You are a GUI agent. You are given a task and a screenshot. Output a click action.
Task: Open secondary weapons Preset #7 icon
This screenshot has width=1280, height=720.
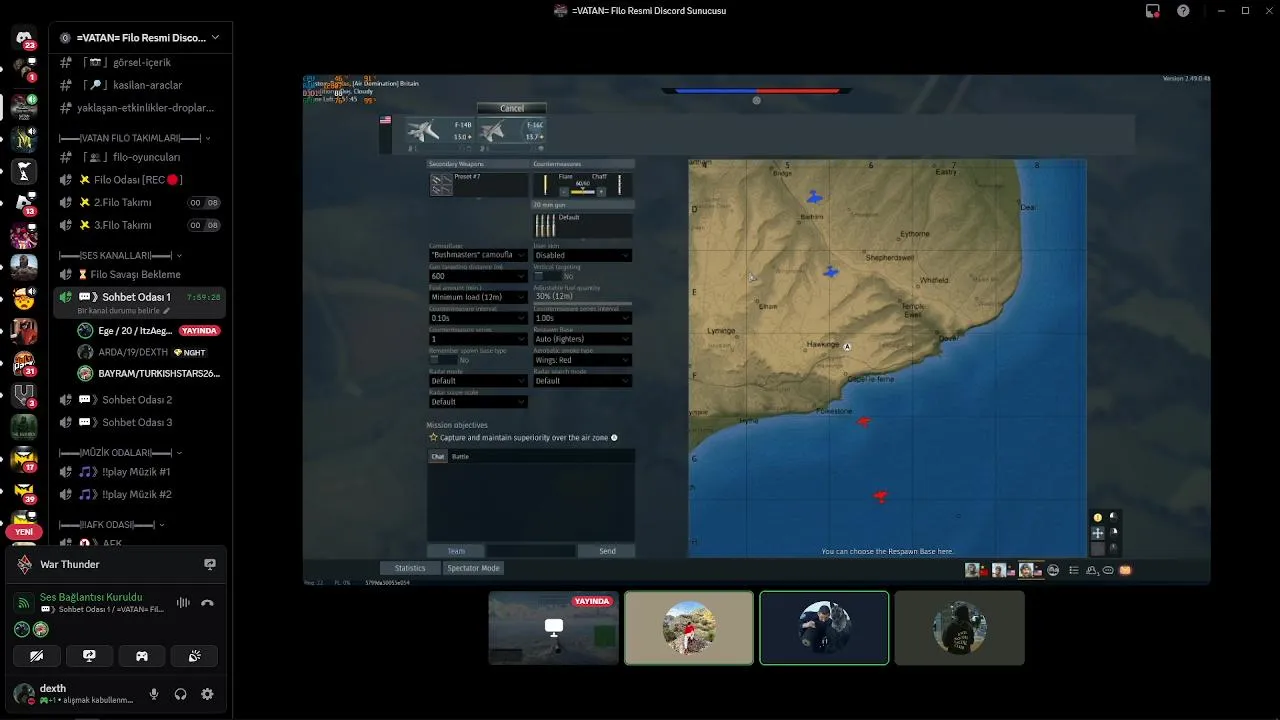[x=441, y=184]
